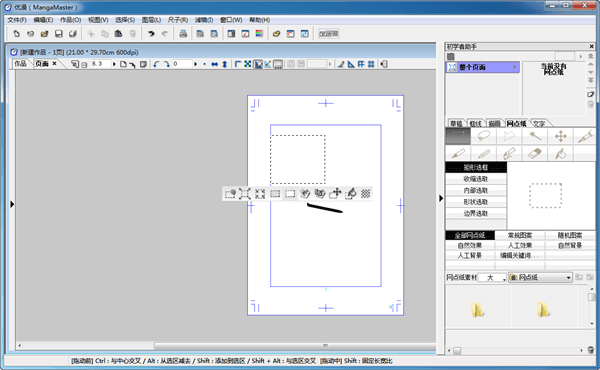This screenshot has height=370, width=600.
Task: Toggle the ruler display icon in page toolbar
Action: (351, 64)
